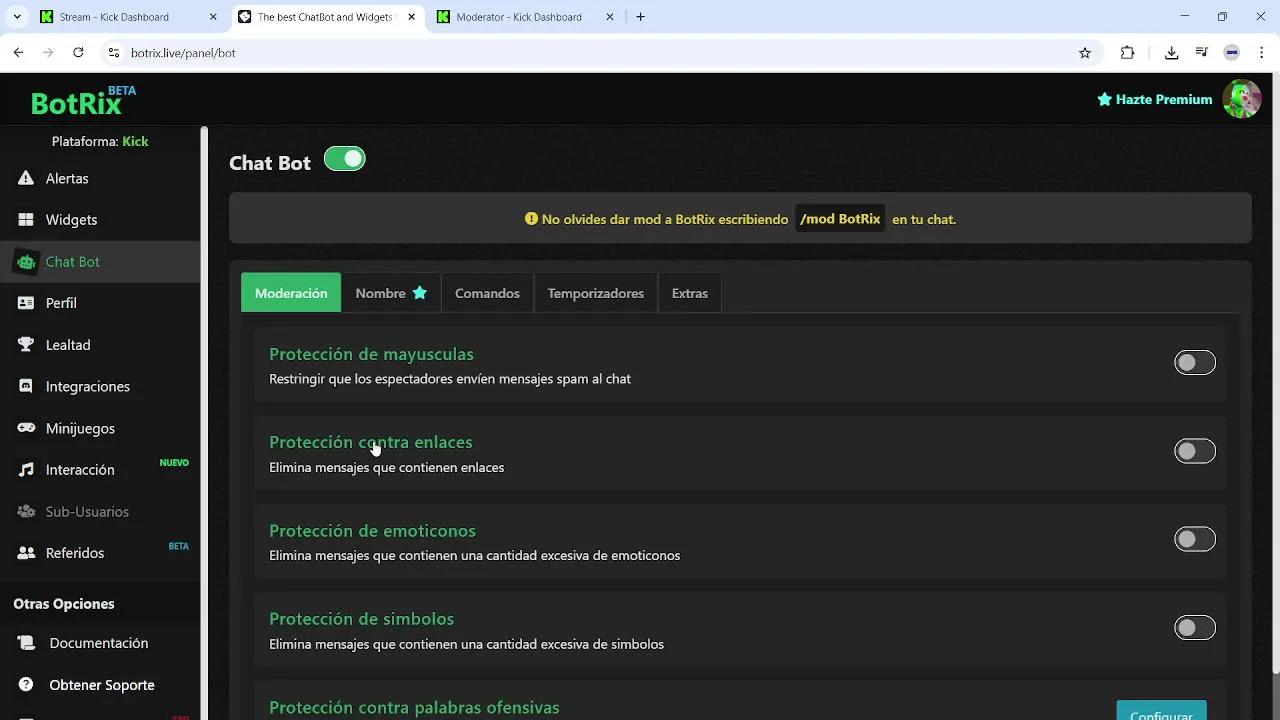Turn off the Chat Bot main switch
This screenshot has width=1280, height=720.
click(x=345, y=159)
